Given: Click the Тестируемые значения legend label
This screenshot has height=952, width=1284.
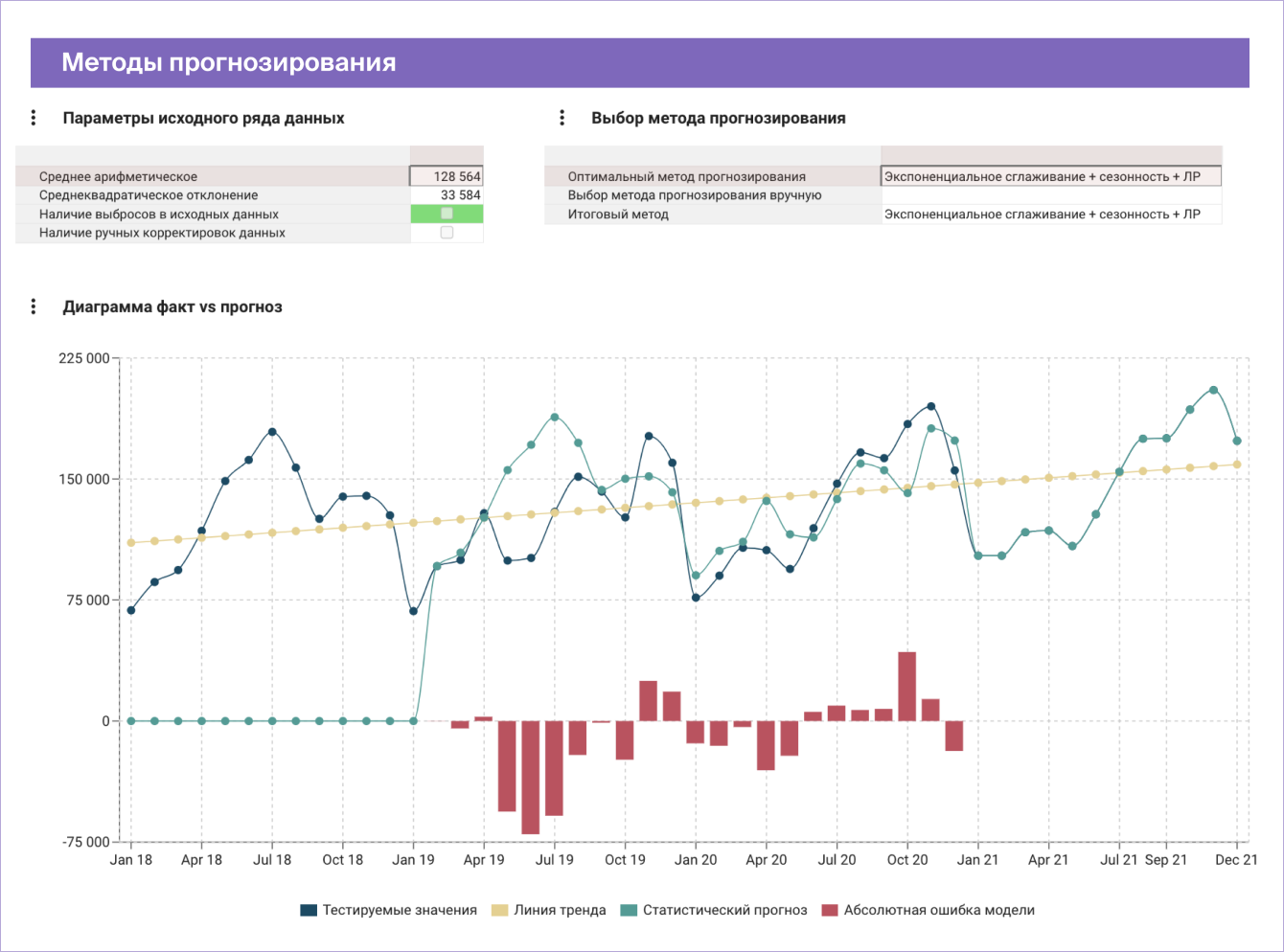Looking at the screenshot, I should (x=400, y=911).
